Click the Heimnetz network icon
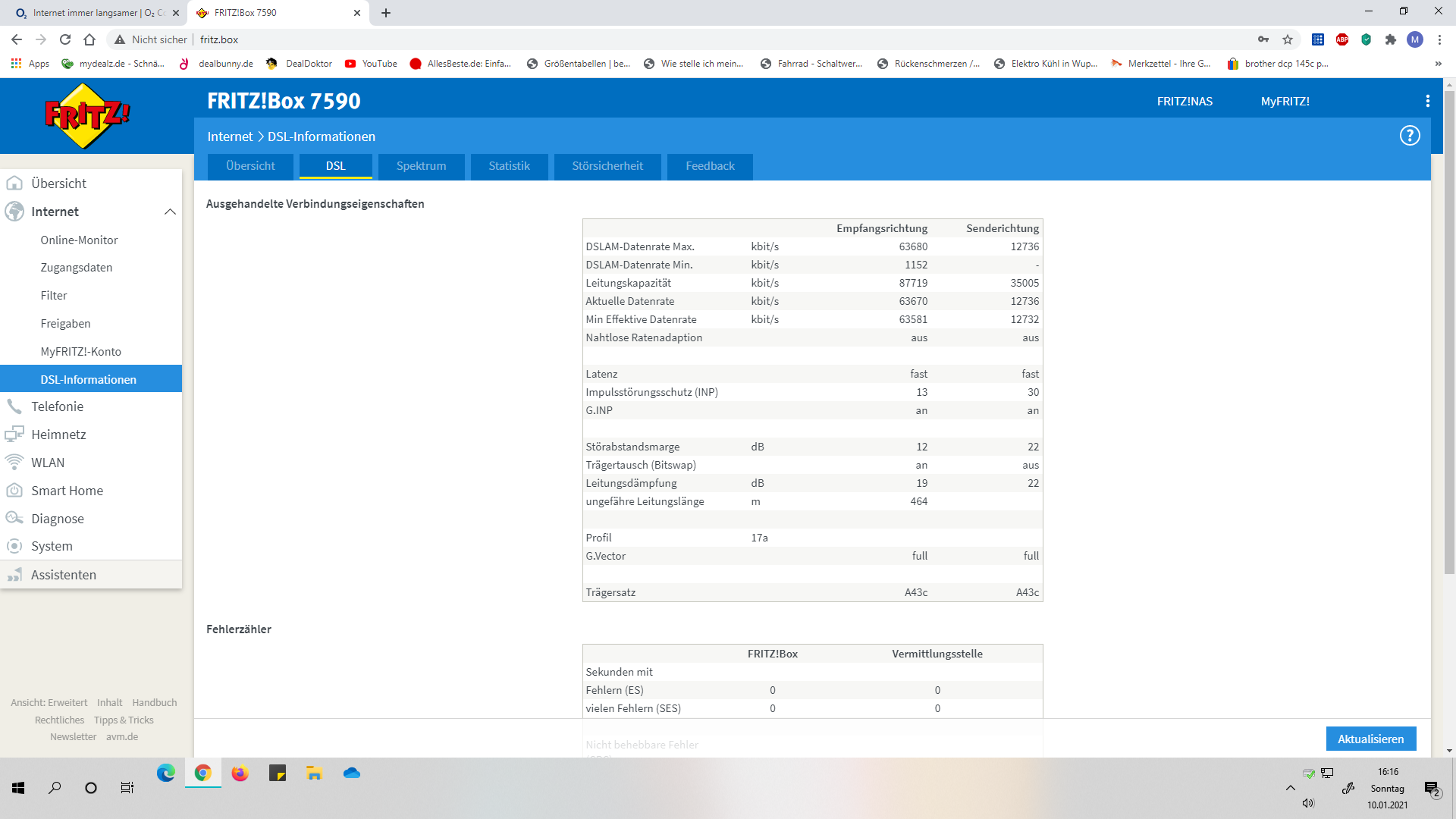Image resolution: width=1456 pixels, height=819 pixels. (x=14, y=435)
